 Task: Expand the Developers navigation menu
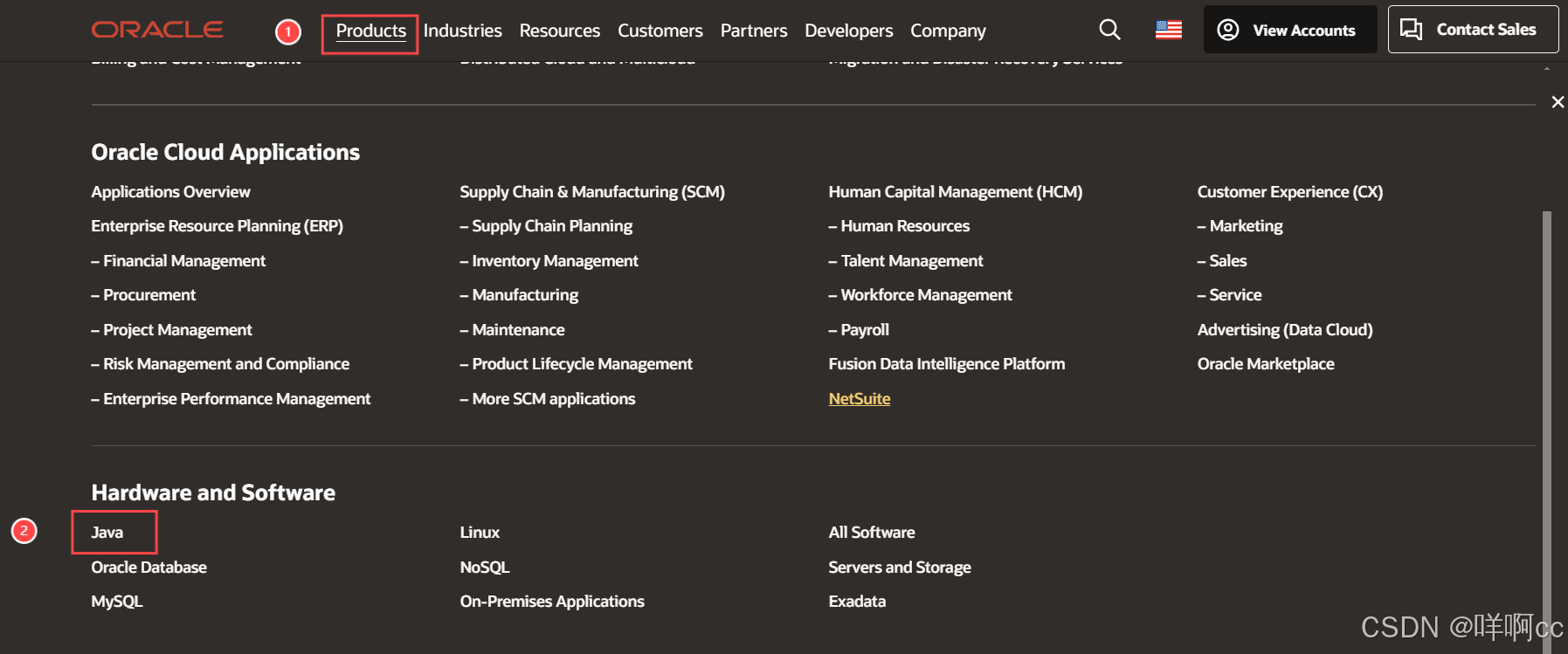pos(848,31)
